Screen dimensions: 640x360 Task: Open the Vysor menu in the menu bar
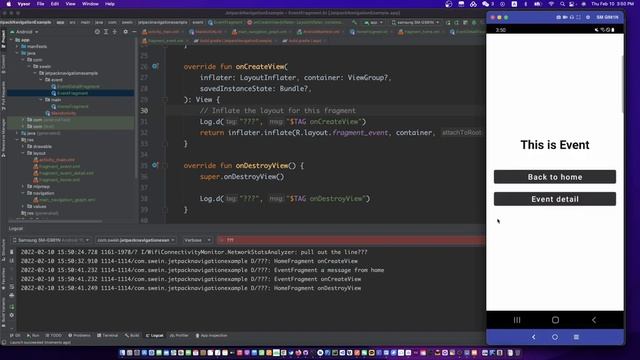coord(24,4)
